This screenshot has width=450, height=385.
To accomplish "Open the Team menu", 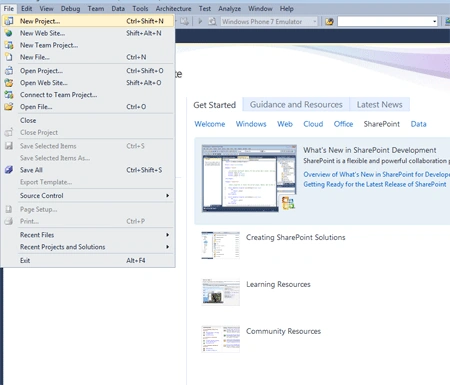I will (x=96, y=9).
